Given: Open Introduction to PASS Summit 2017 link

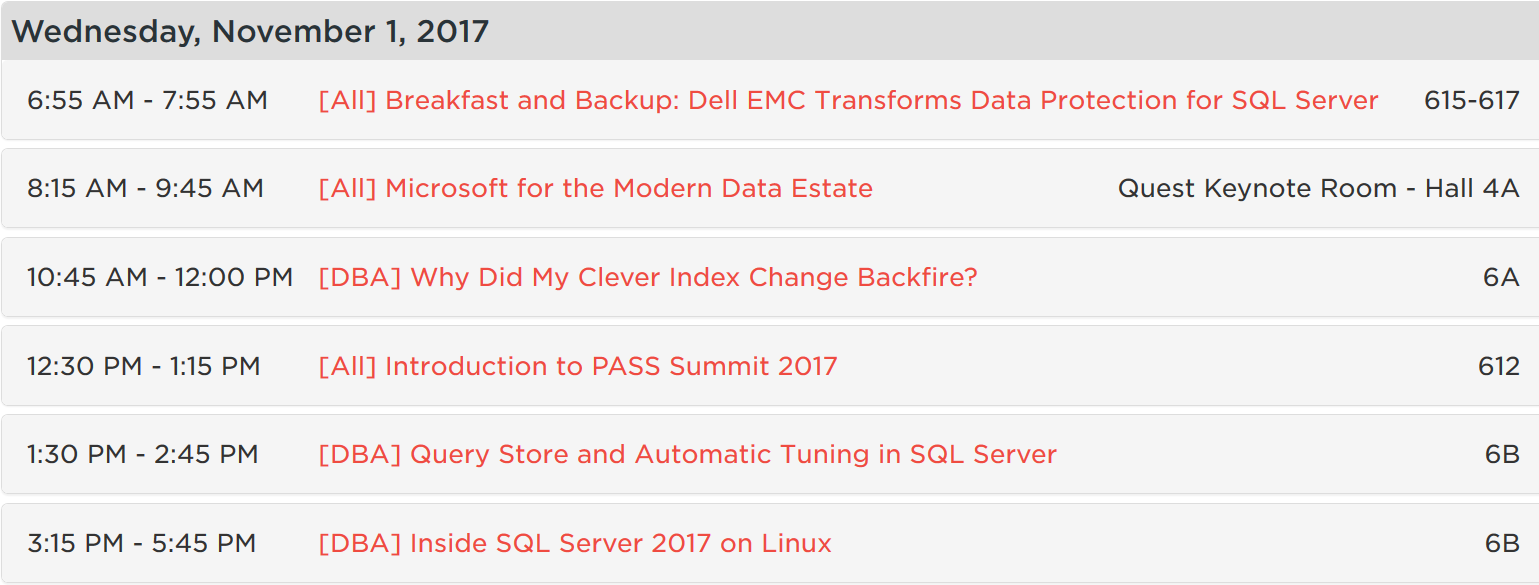Looking at the screenshot, I should tap(577, 366).
